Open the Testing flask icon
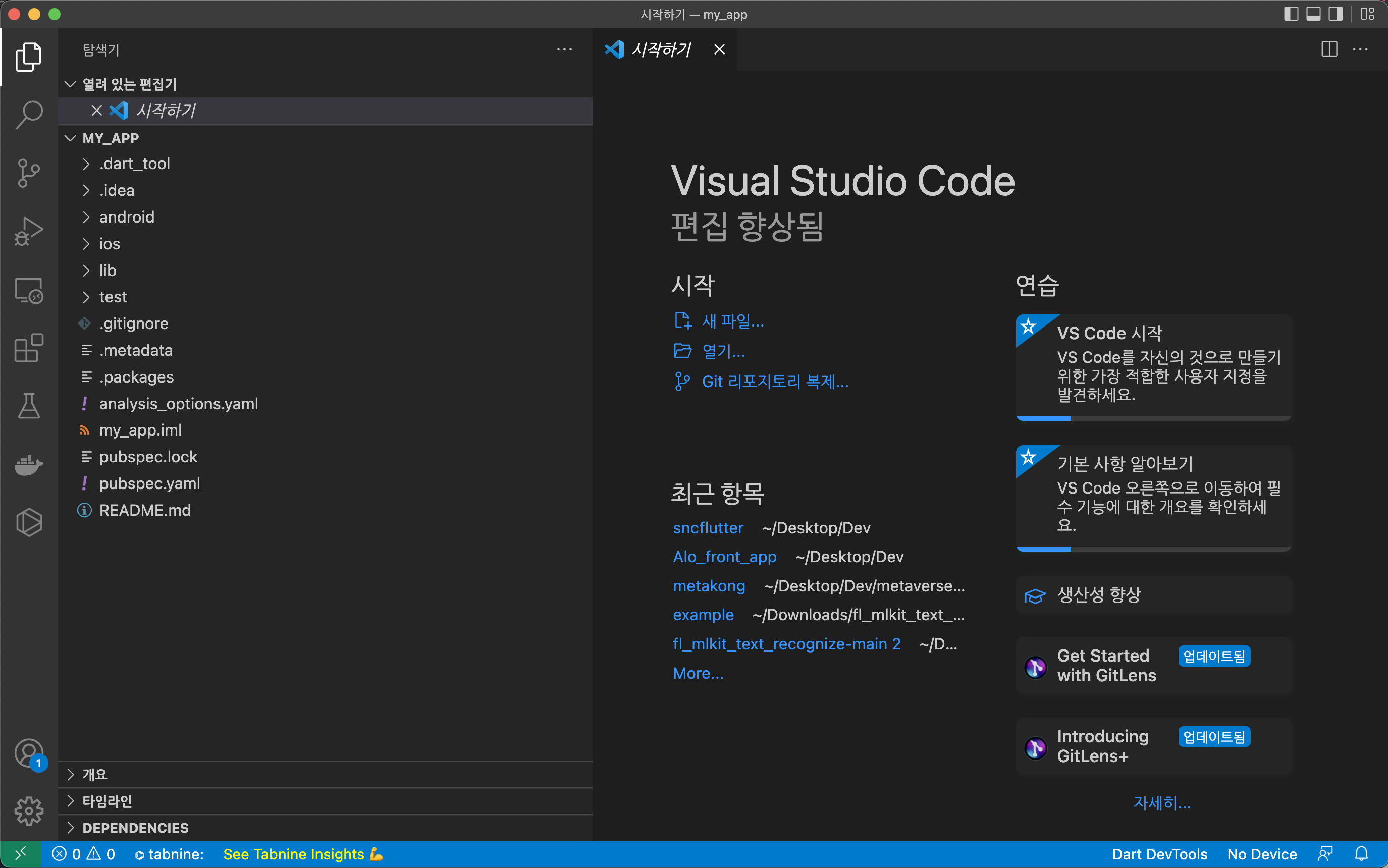This screenshot has height=868, width=1388. point(28,406)
